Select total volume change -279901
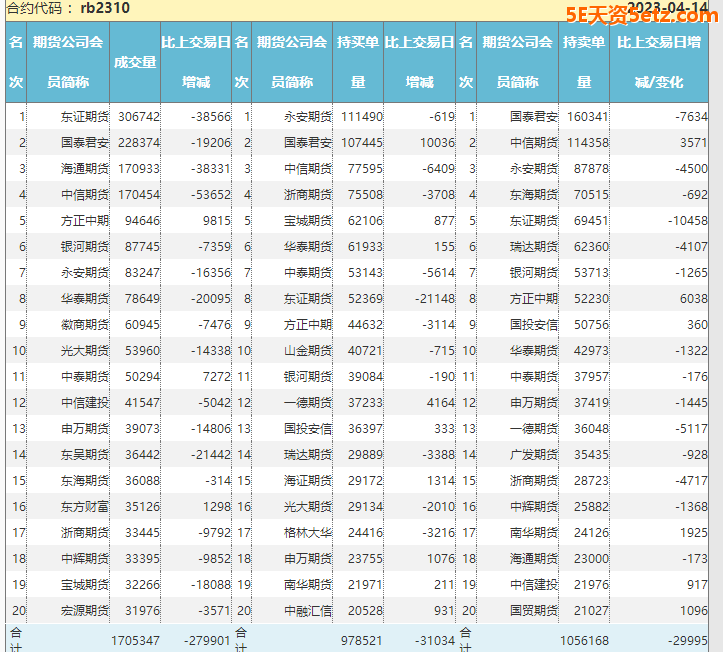The image size is (723, 652). (x=207, y=640)
